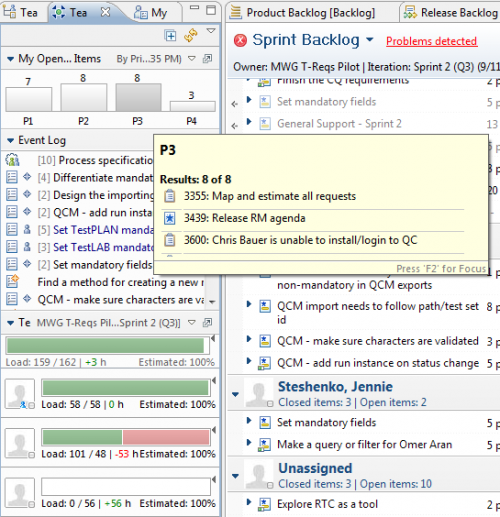Detach the My Open Items section icon
This screenshot has height=517, width=500.
(207, 59)
